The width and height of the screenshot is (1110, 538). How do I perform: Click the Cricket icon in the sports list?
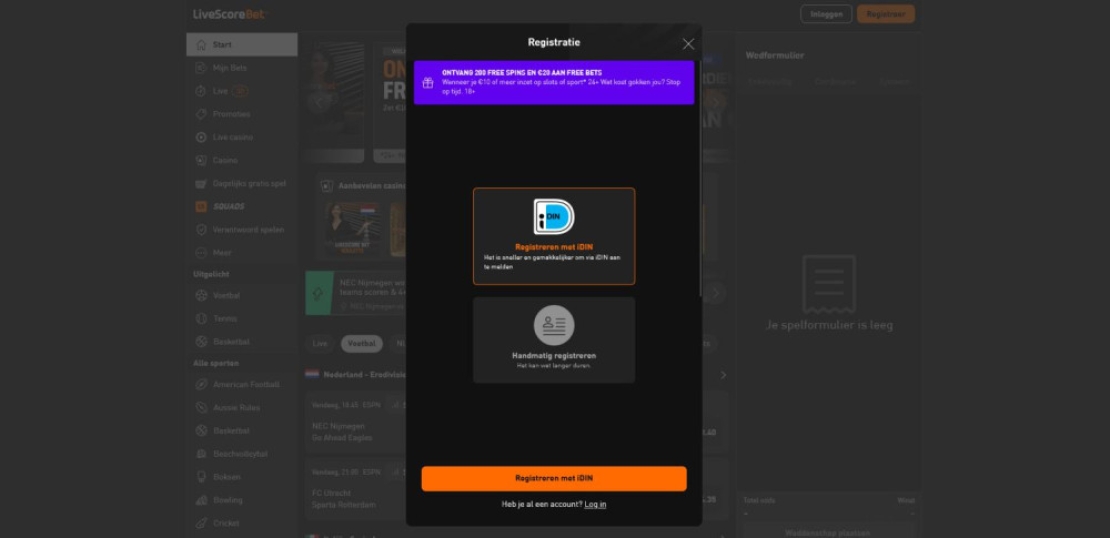tap(201, 523)
